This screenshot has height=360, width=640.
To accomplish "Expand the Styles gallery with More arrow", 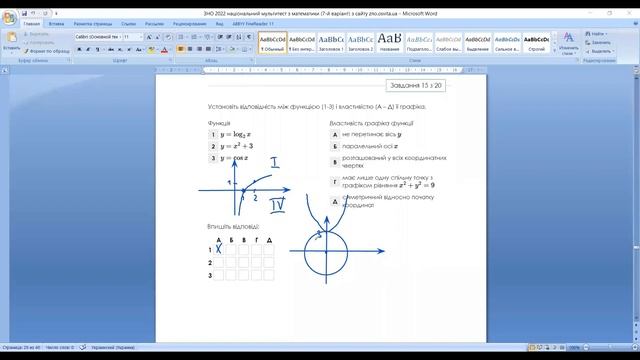I will point(554,51).
